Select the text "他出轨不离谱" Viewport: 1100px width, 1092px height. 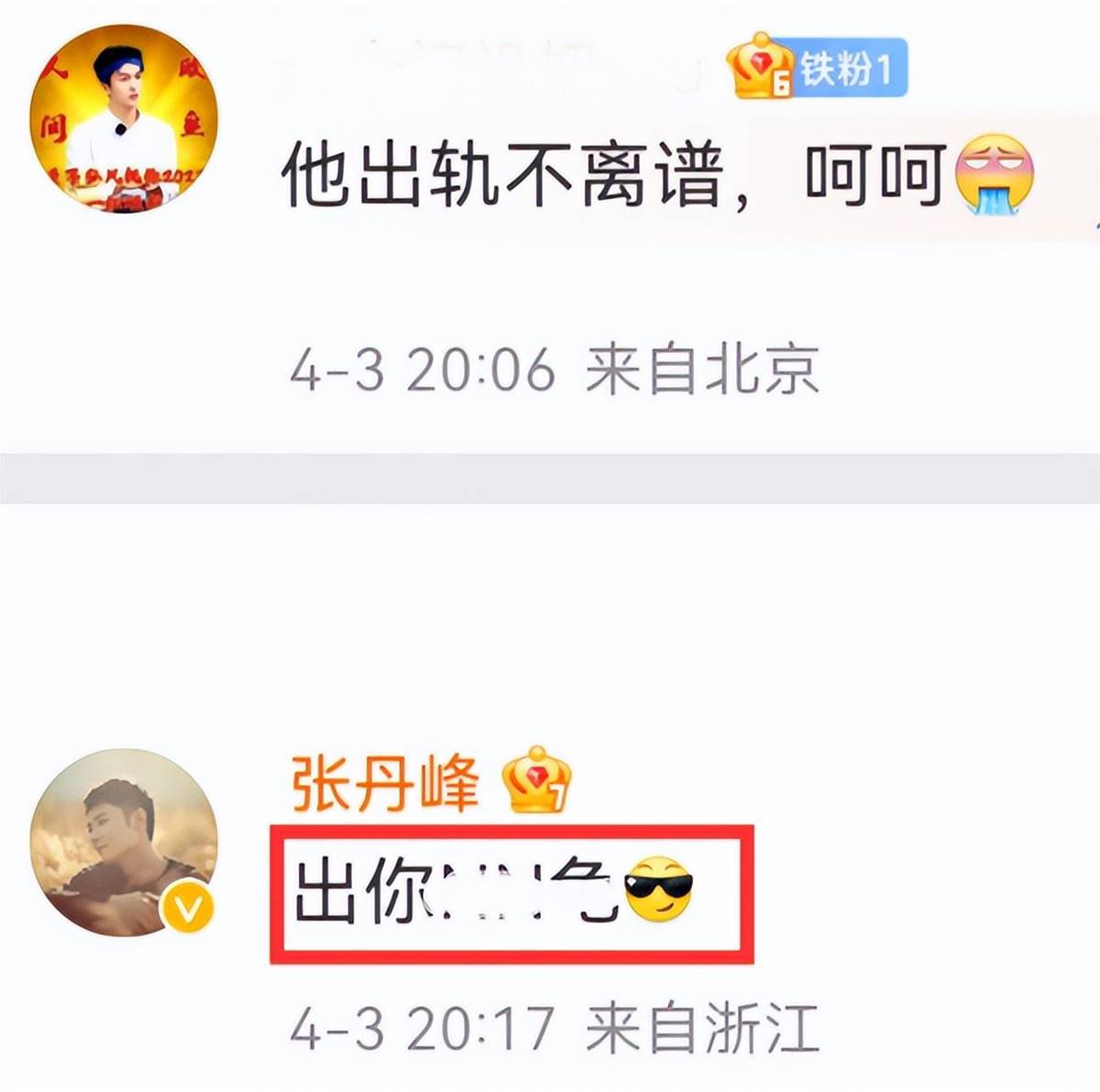(502, 174)
